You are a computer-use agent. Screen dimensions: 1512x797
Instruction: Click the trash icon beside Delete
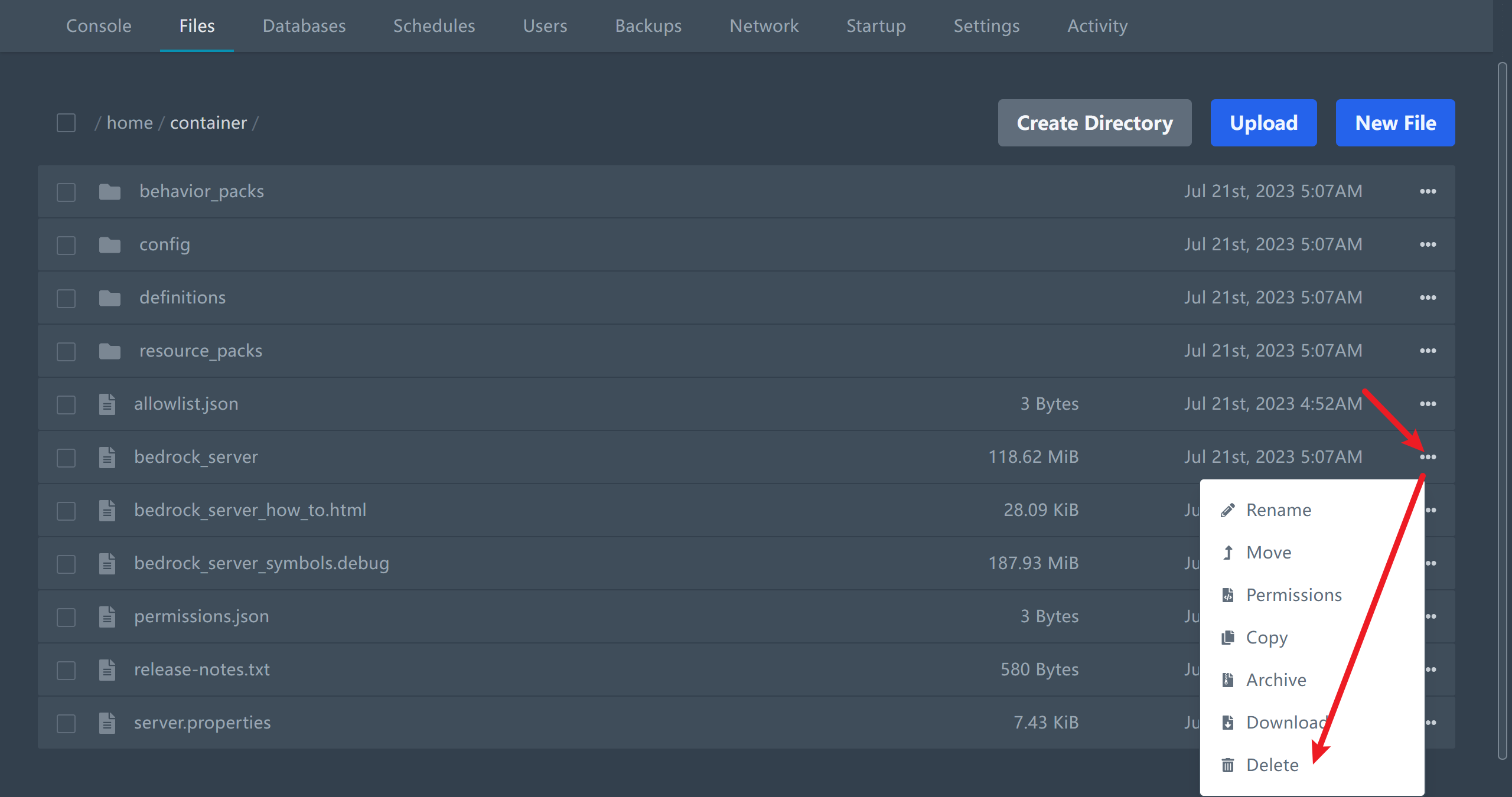[x=1228, y=765]
